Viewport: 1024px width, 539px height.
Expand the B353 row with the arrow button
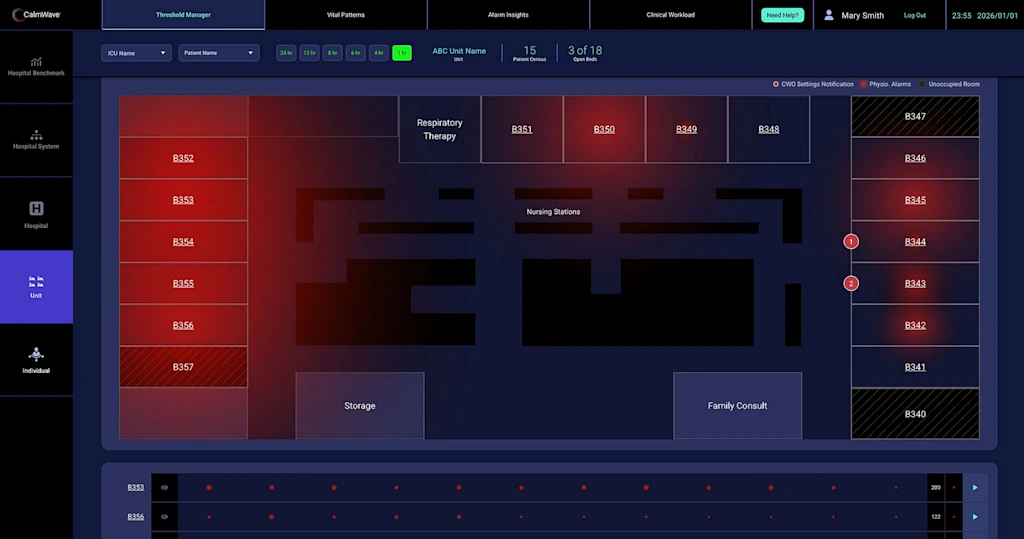(975, 487)
